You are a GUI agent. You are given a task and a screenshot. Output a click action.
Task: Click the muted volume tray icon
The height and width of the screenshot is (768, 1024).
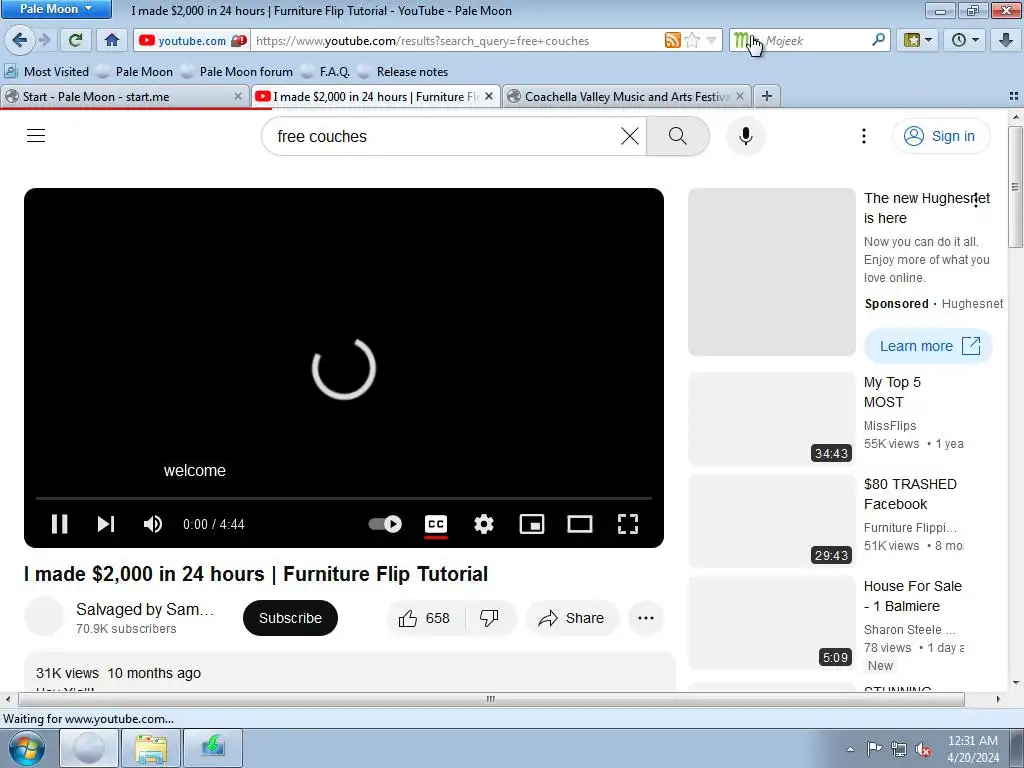[922, 749]
